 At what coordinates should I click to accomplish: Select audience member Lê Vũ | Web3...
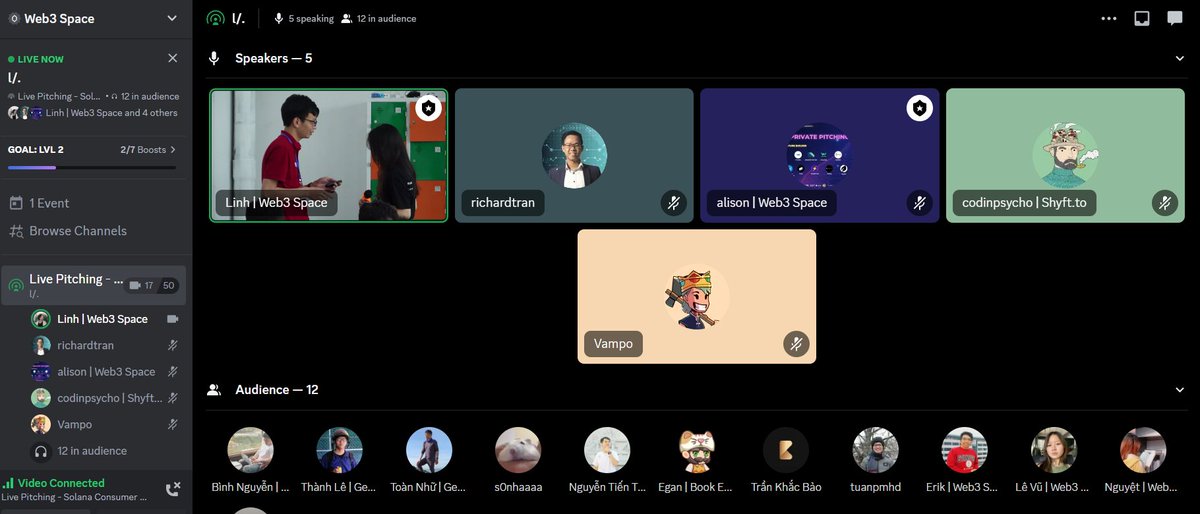(x=1054, y=460)
